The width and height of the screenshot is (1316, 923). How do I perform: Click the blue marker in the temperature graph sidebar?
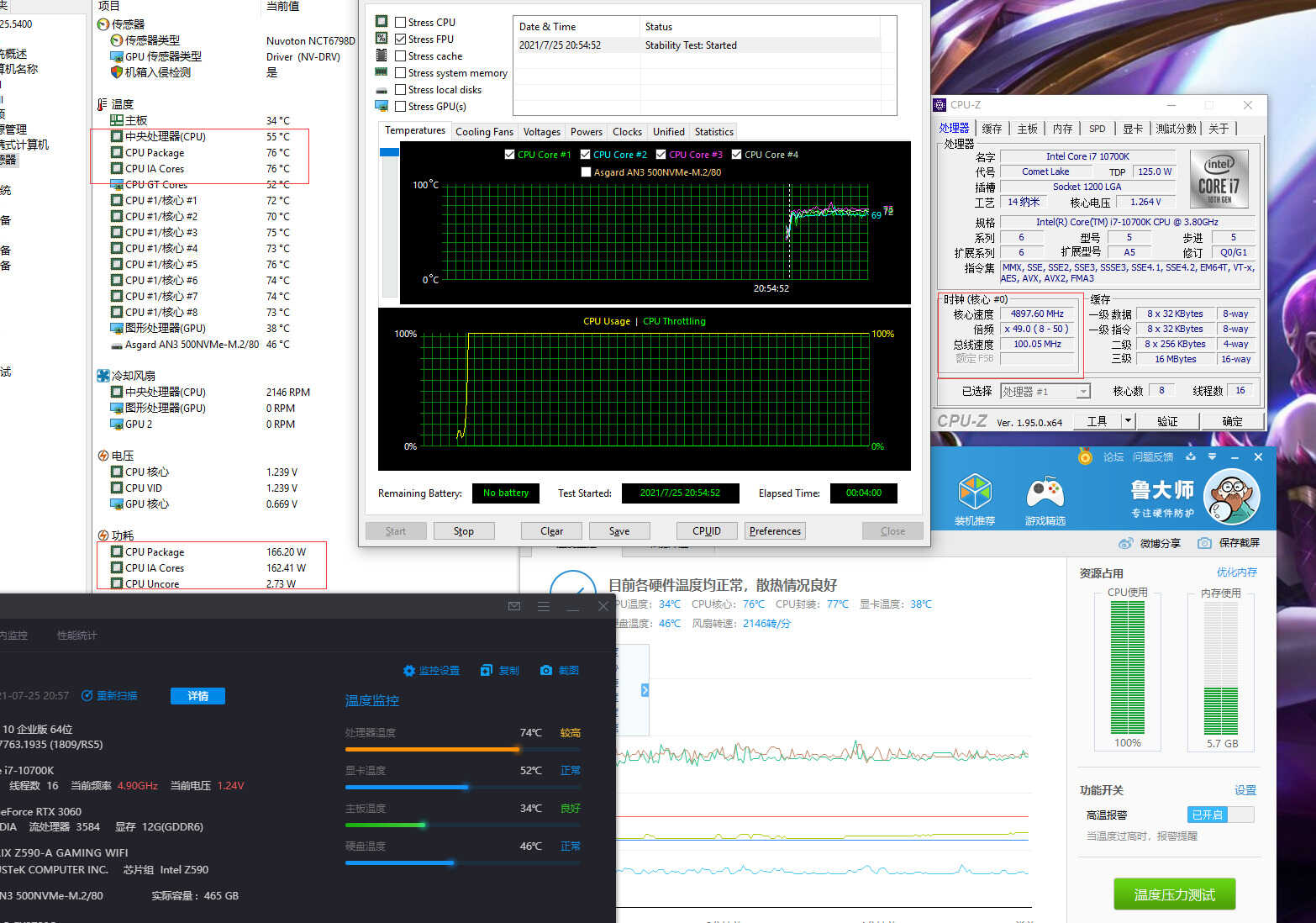pyautogui.click(x=389, y=152)
